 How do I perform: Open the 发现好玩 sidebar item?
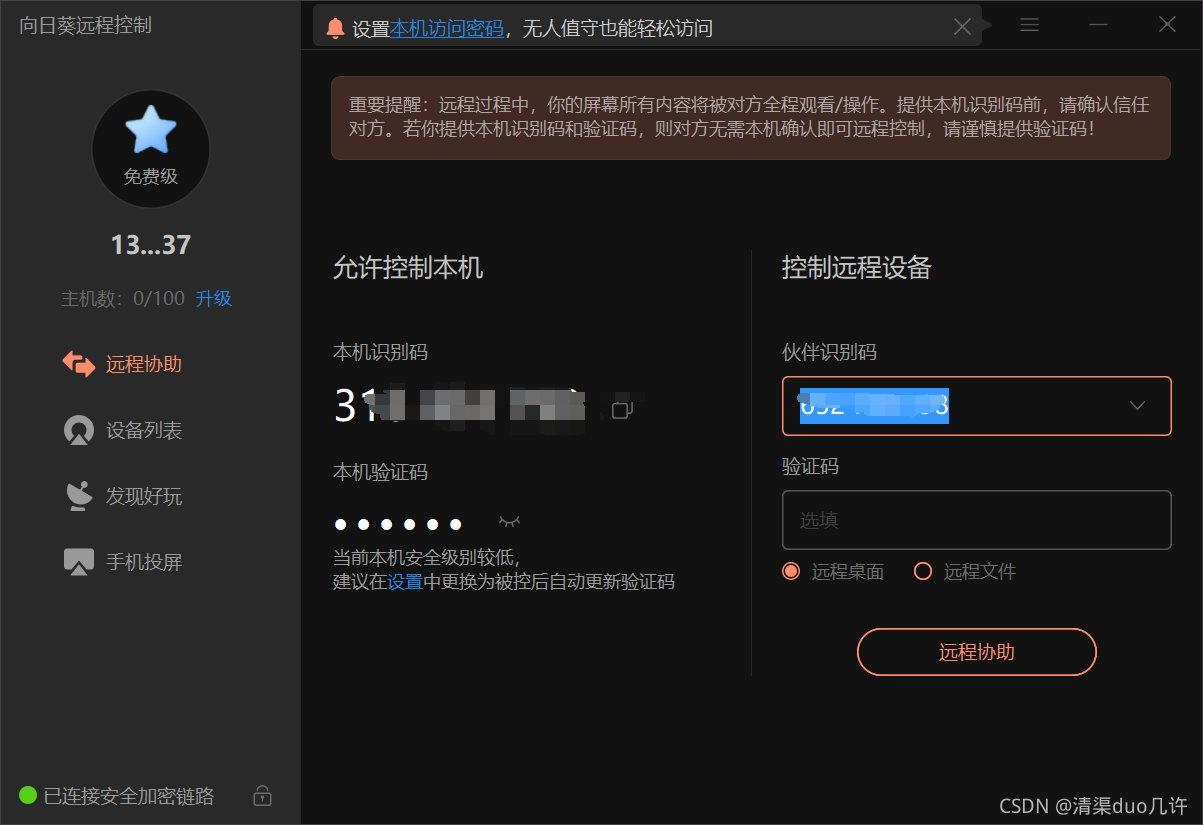tap(122, 496)
